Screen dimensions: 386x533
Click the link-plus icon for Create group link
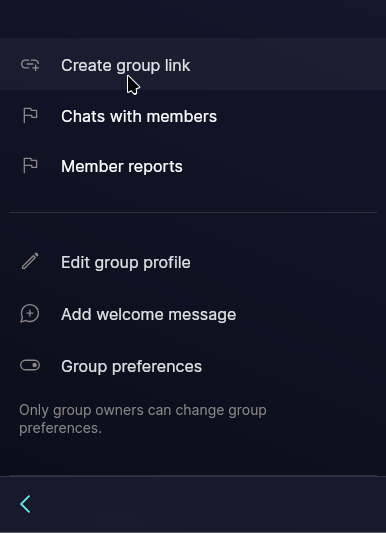pos(30,65)
